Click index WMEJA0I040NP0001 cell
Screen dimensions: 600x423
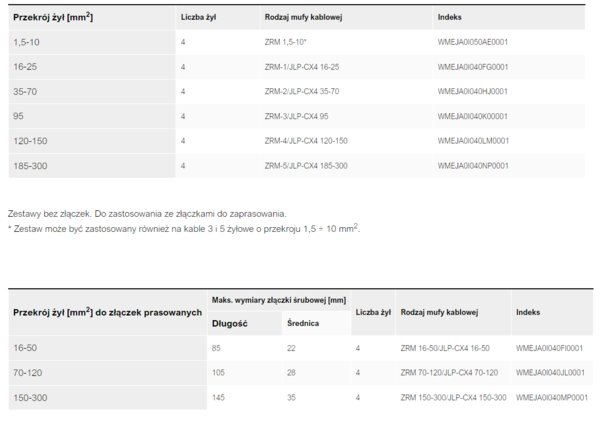[473, 166]
